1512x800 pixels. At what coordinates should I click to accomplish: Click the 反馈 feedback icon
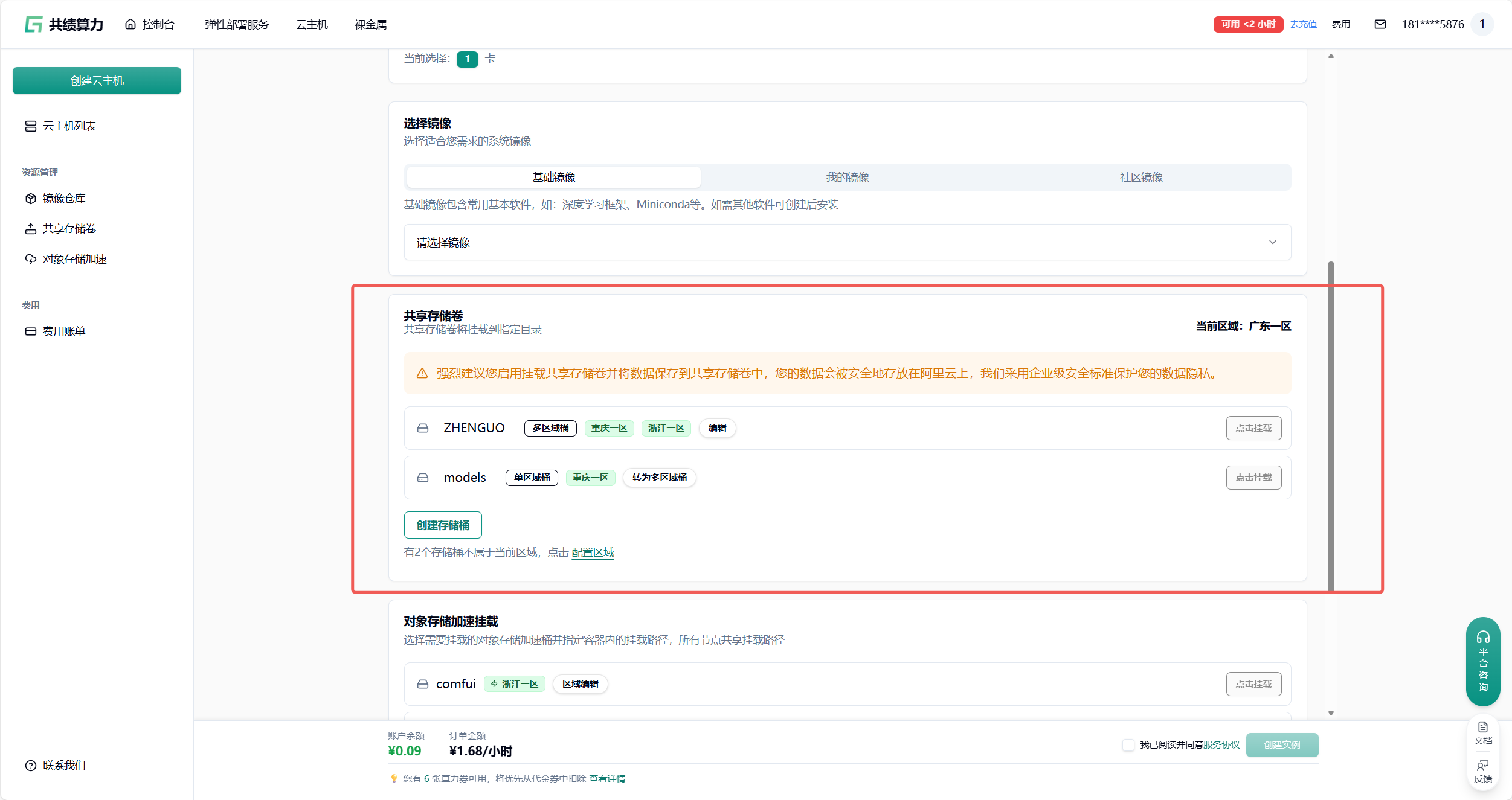click(1482, 771)
